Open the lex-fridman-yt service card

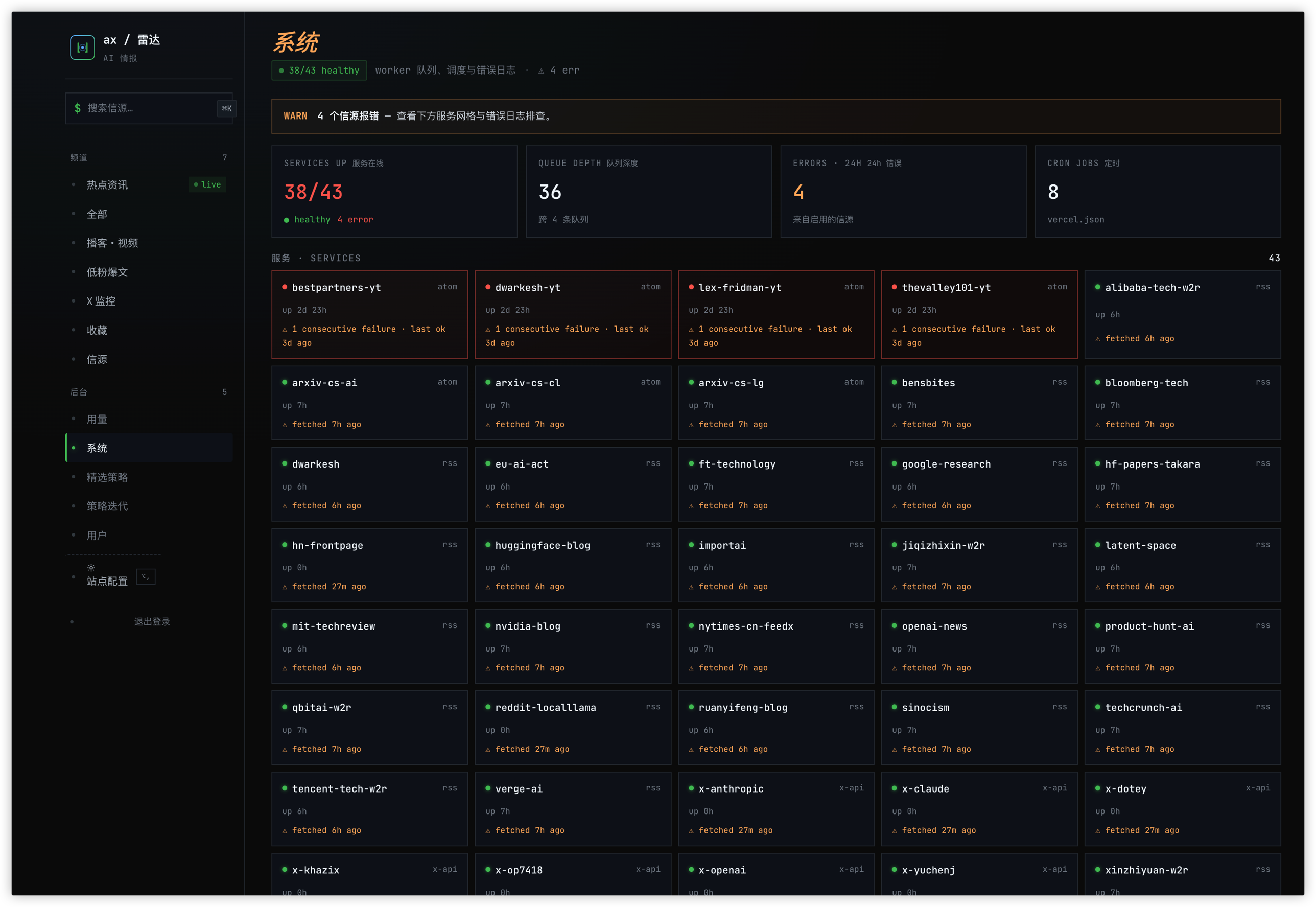[776, 315]
